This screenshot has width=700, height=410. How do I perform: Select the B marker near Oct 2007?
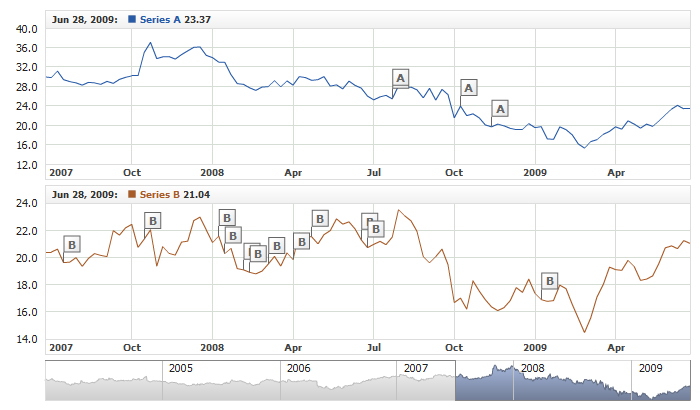[x=152, y=221]
